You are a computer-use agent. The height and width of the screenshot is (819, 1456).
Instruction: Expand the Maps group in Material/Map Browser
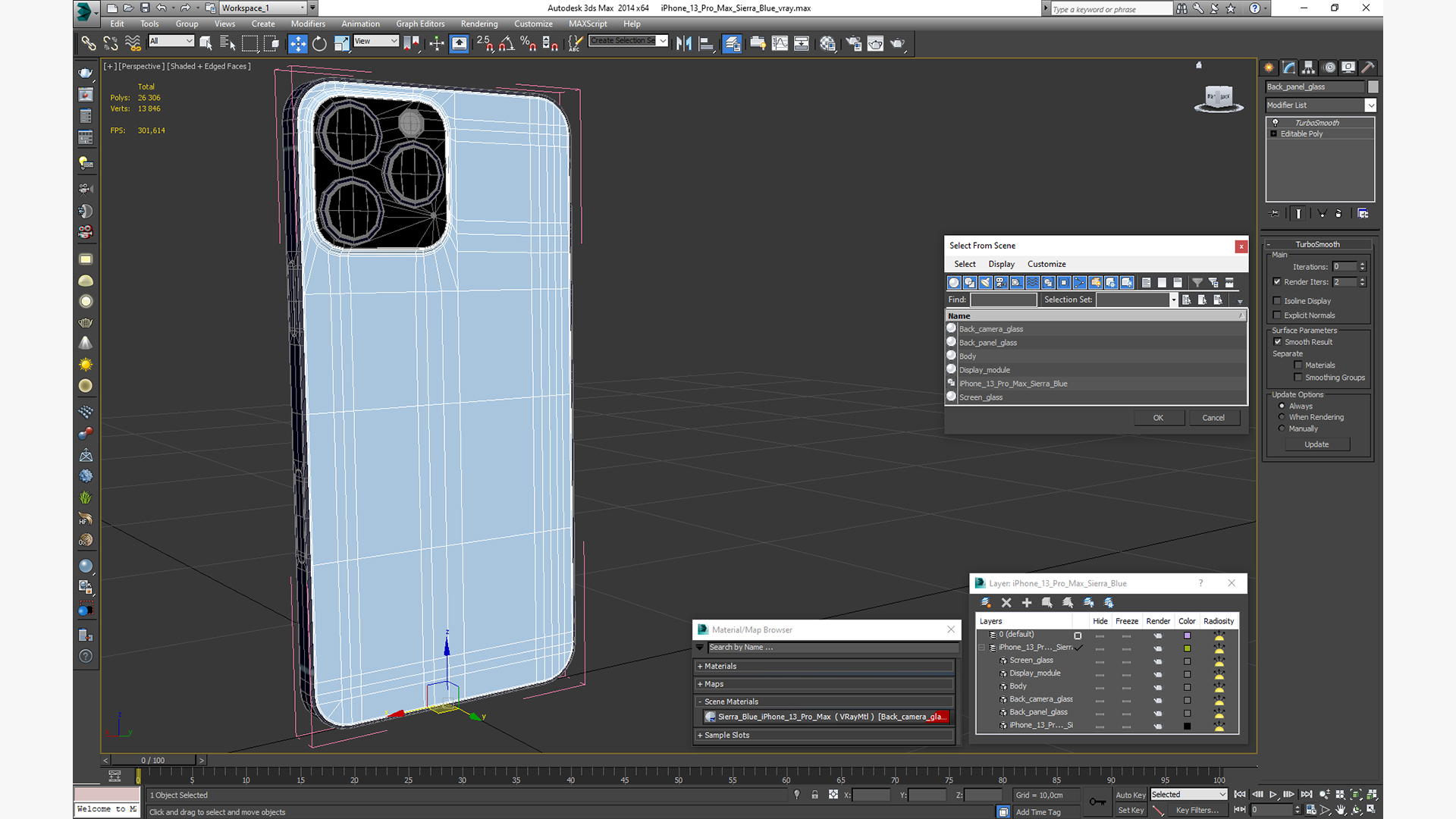(824, 684)
